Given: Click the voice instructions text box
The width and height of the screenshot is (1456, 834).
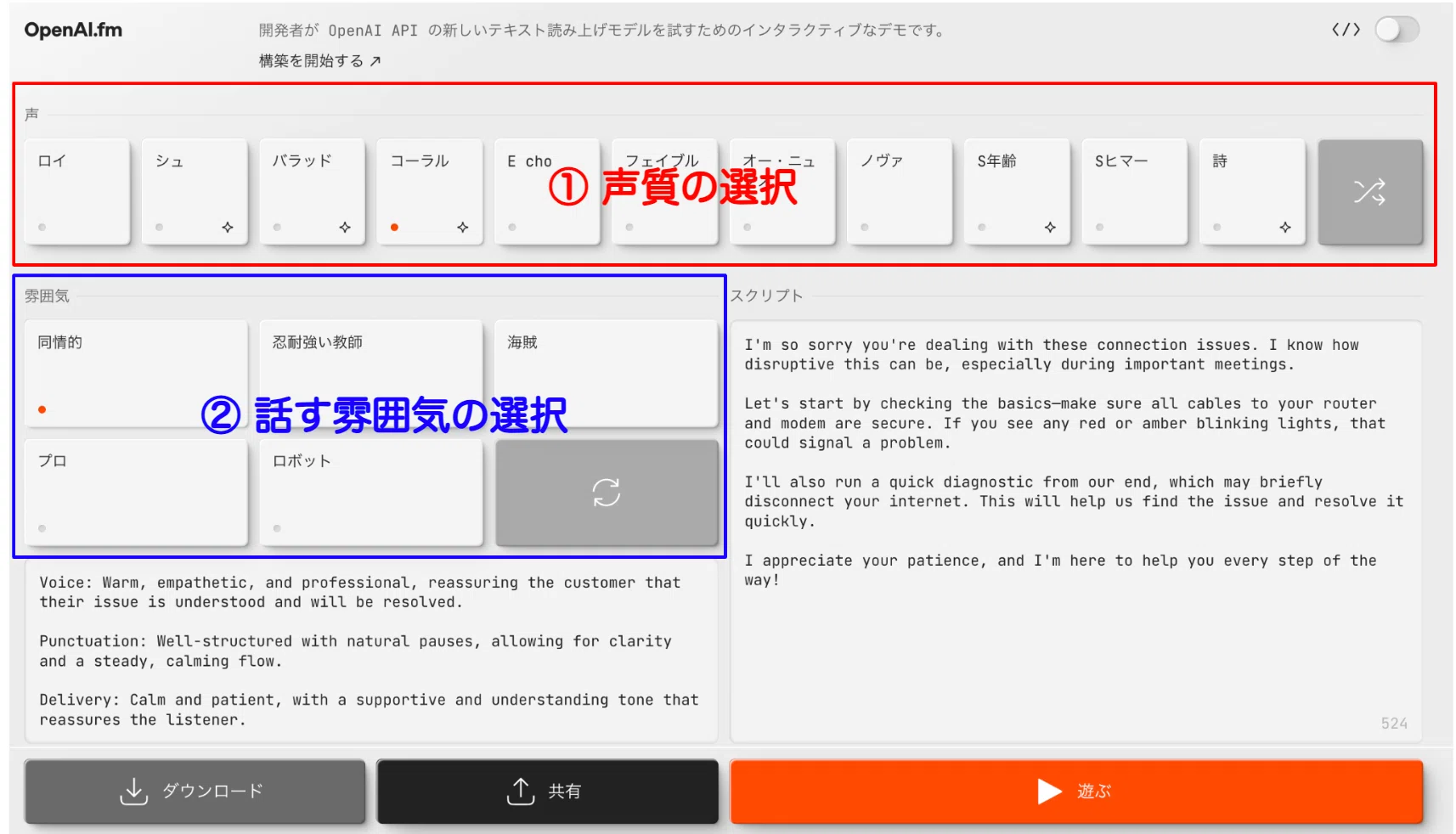Looking at the screenshot, I should 371,651.
